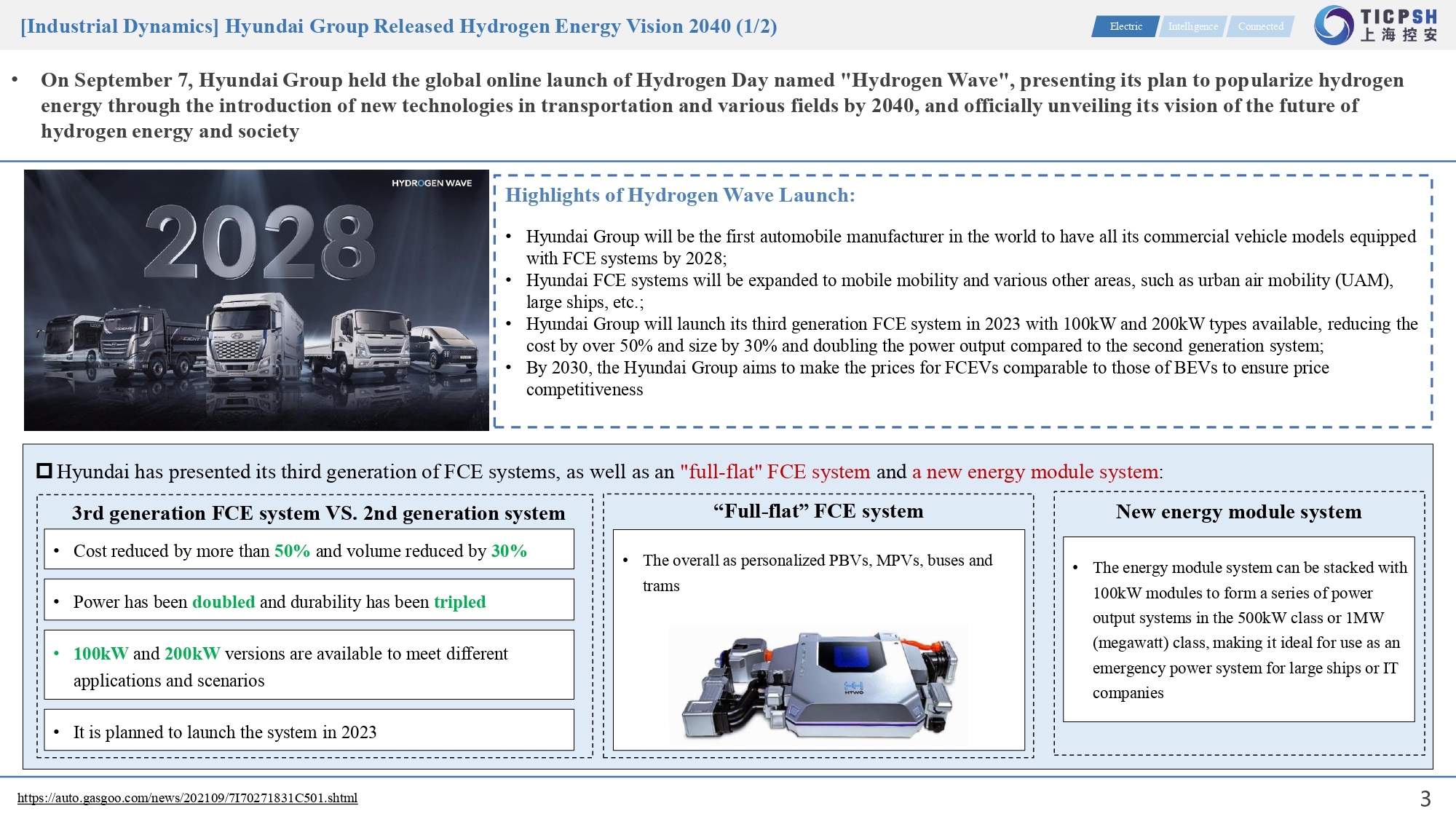
Task: Click the green 50% cost reduction text
Action: [x=292, y=551]
